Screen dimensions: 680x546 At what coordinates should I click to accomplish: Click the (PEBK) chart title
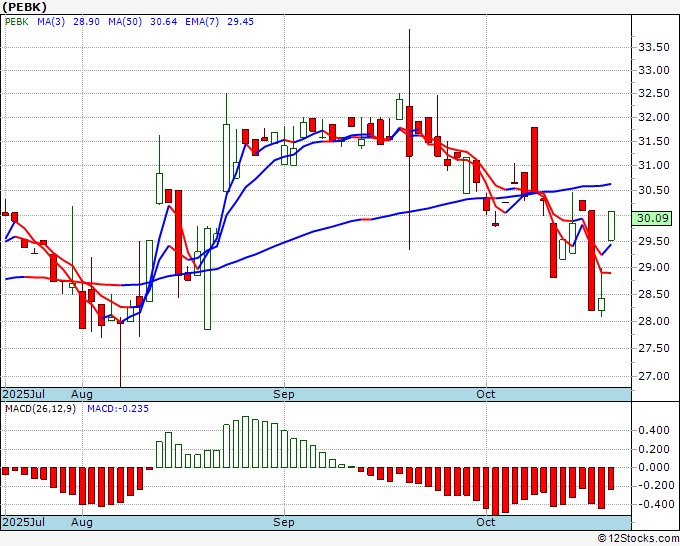pyautogui.click(x=24, y=7)
